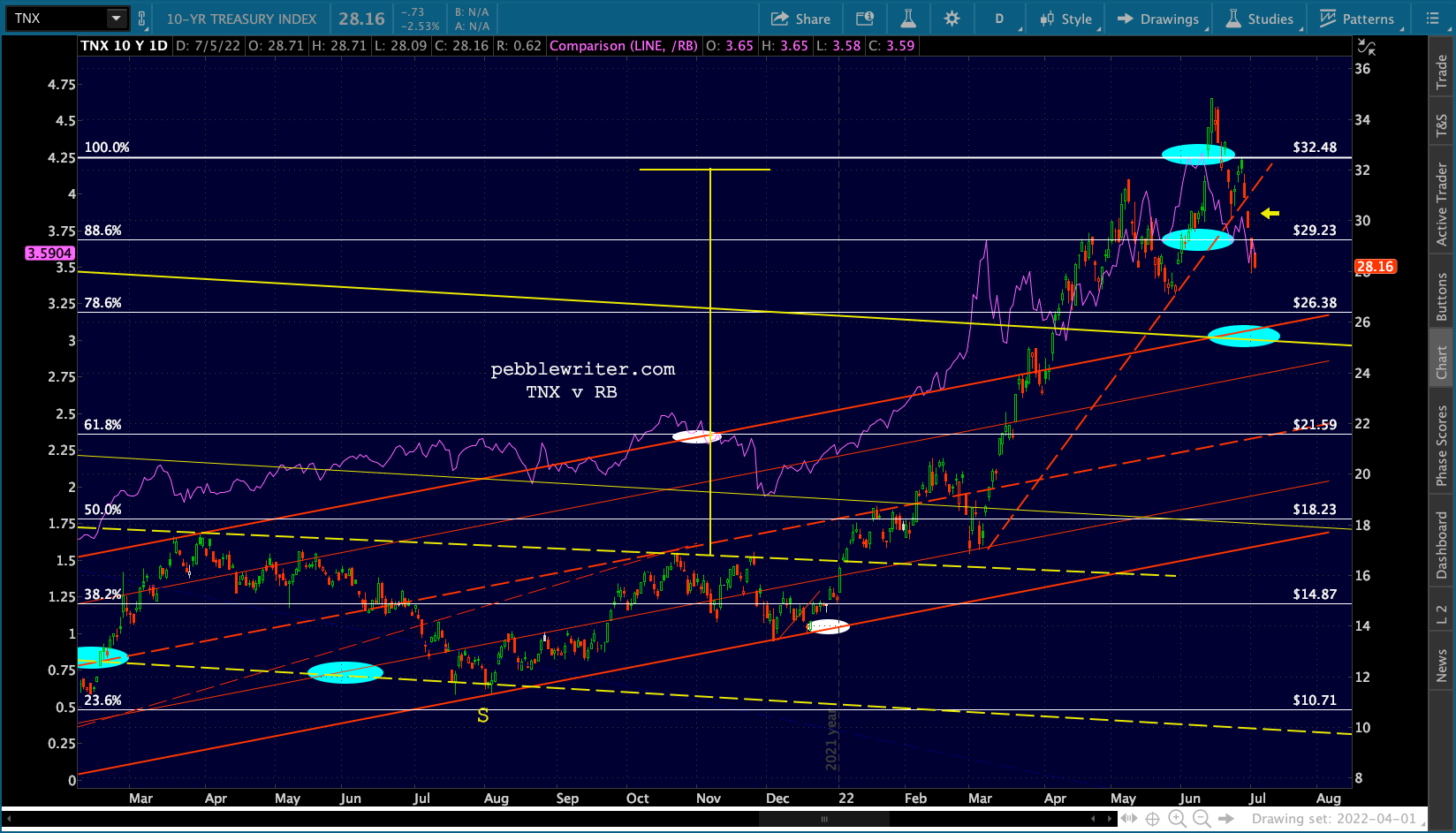Click the 61.8% Fibonacci level label
The image size is (1456, 833).
pyautogui.click(x=102, y=425)
